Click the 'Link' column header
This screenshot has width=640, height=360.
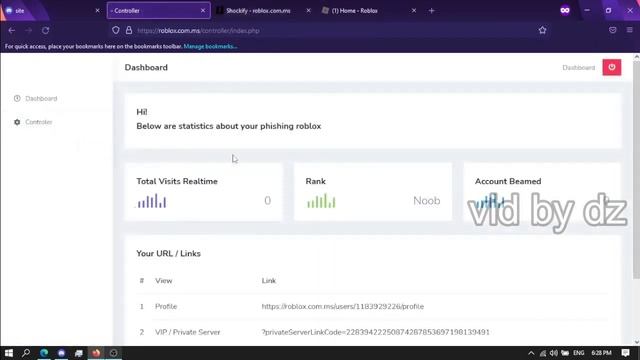click(269, 281)
